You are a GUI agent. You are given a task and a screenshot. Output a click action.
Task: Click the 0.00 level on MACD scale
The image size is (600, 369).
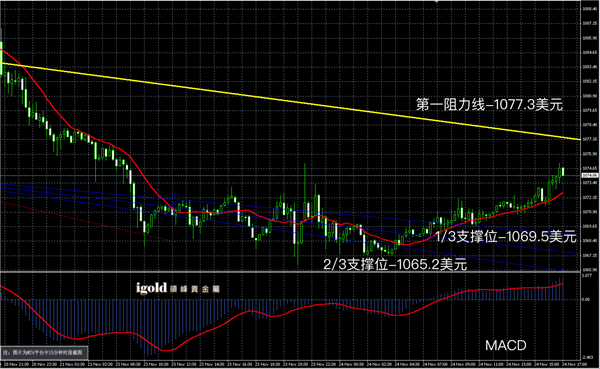(586, 299)
